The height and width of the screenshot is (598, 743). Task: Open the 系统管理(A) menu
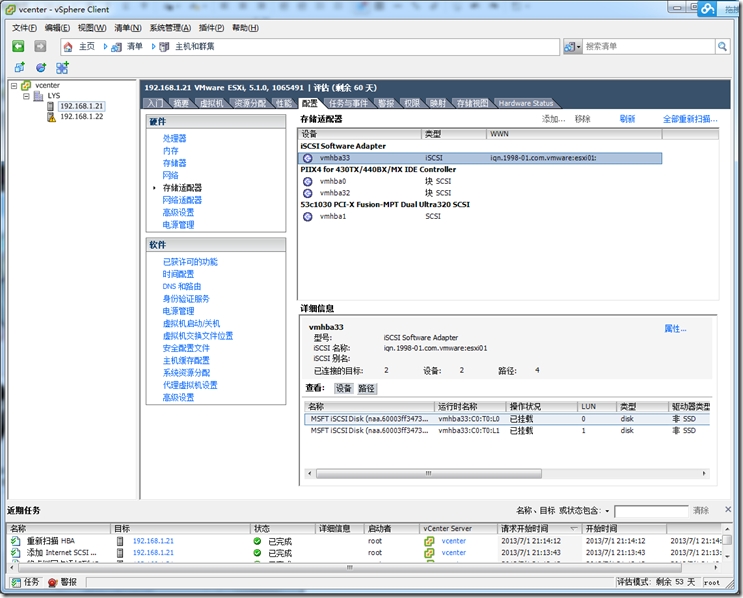(x=170, y=28)
